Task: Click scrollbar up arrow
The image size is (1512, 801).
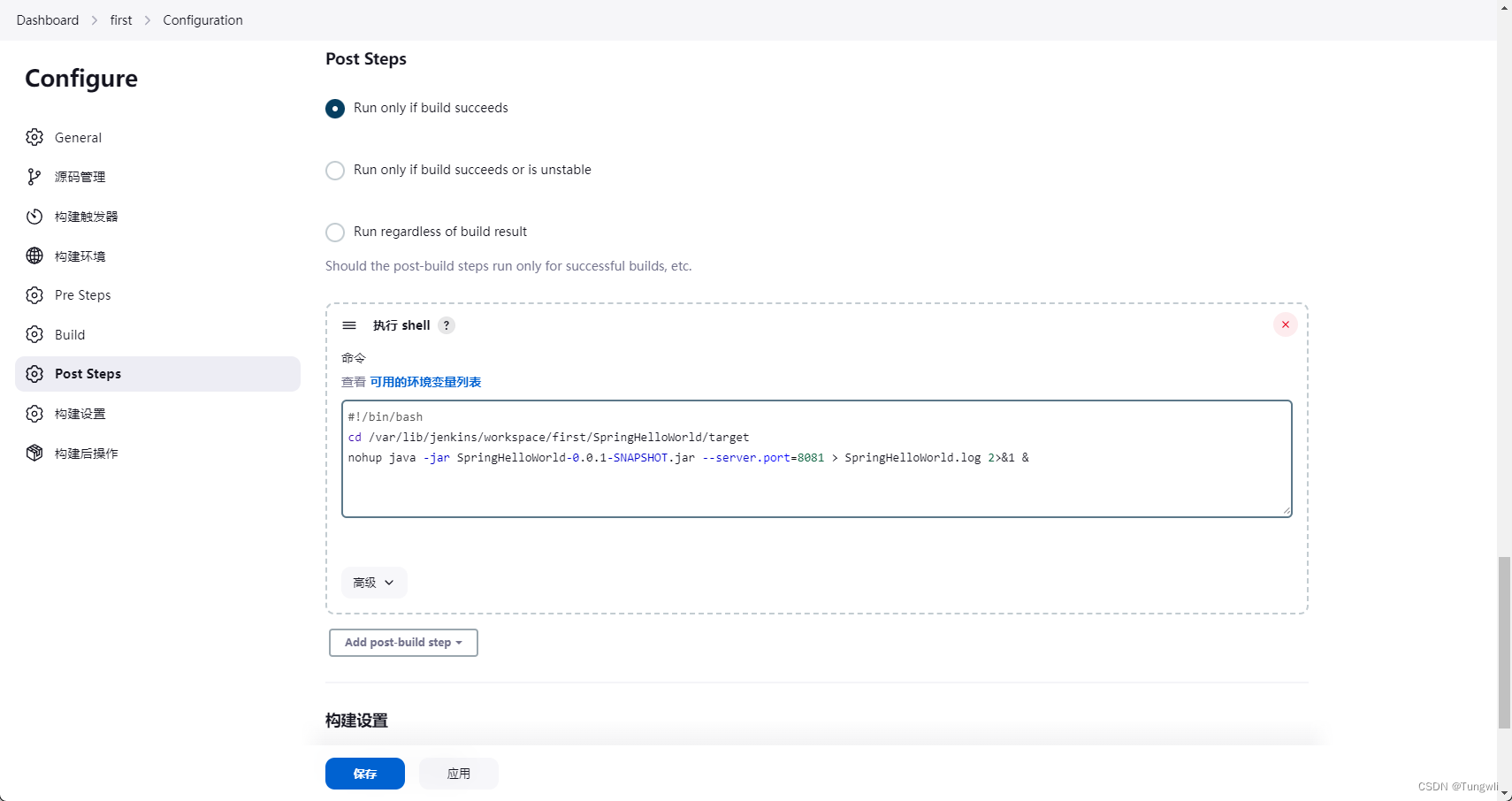Action: click(x=1504, y=7)
